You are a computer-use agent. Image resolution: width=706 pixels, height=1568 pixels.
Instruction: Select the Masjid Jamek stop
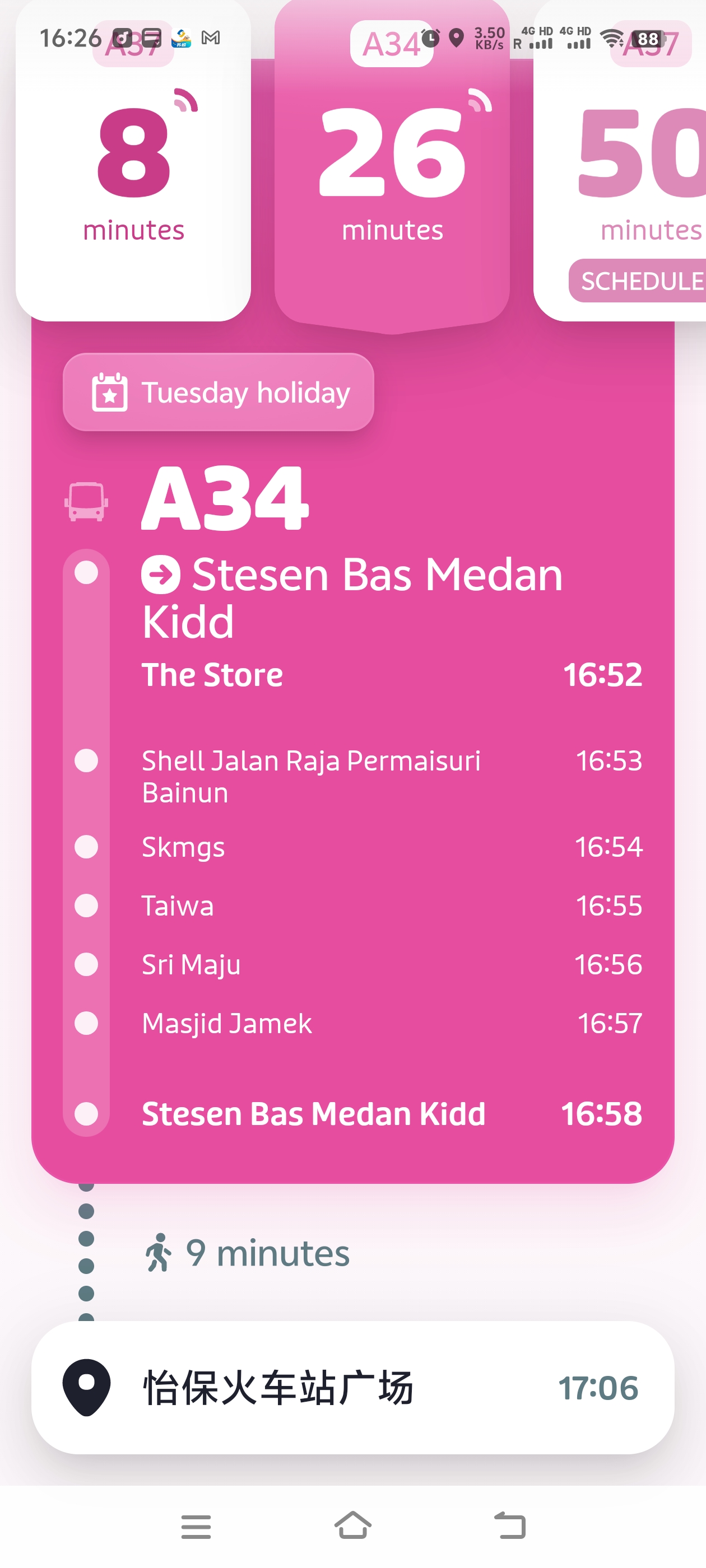pos(392,1023)
